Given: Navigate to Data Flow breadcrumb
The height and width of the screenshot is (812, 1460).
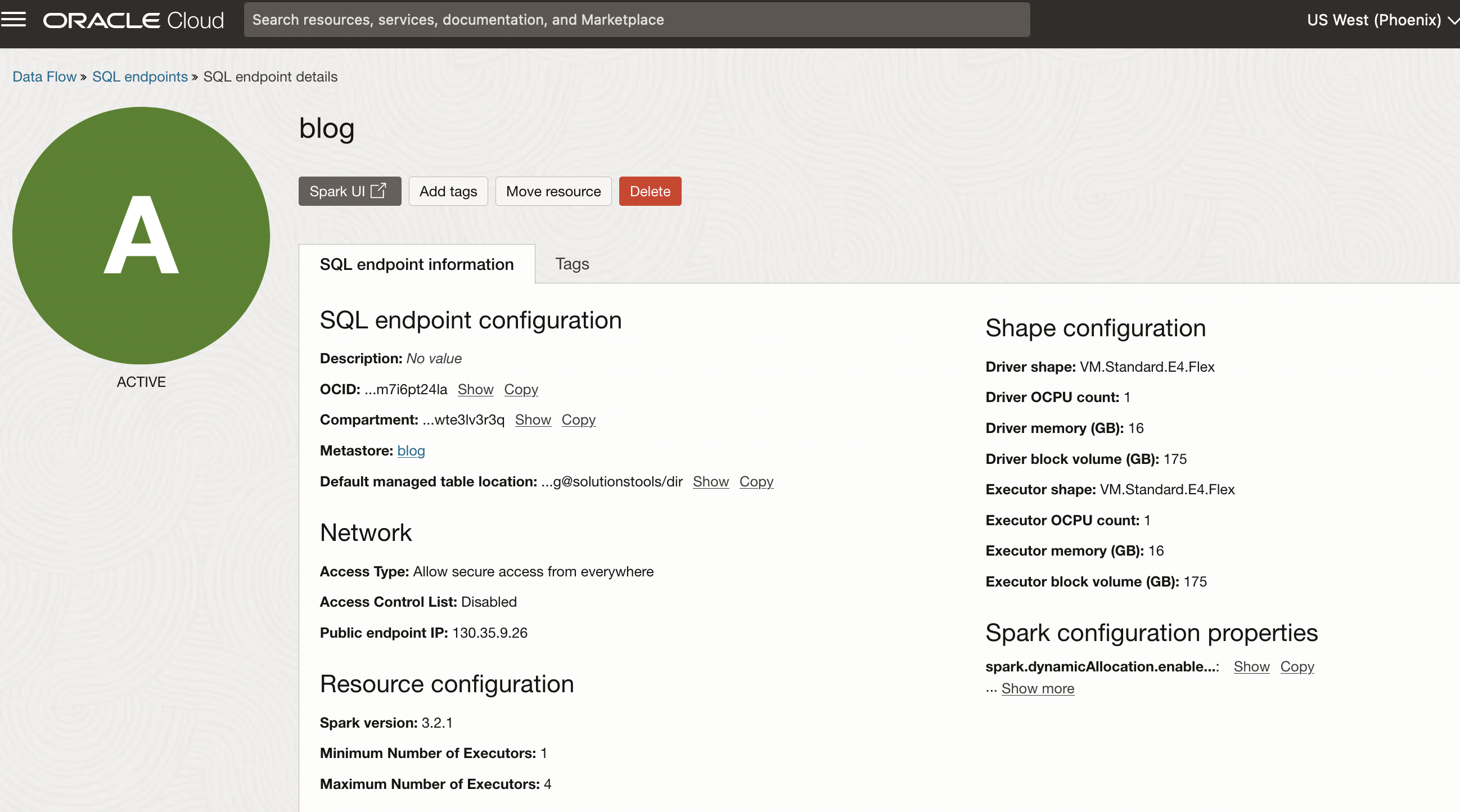Looking at the screenshot, I should 44,76.
